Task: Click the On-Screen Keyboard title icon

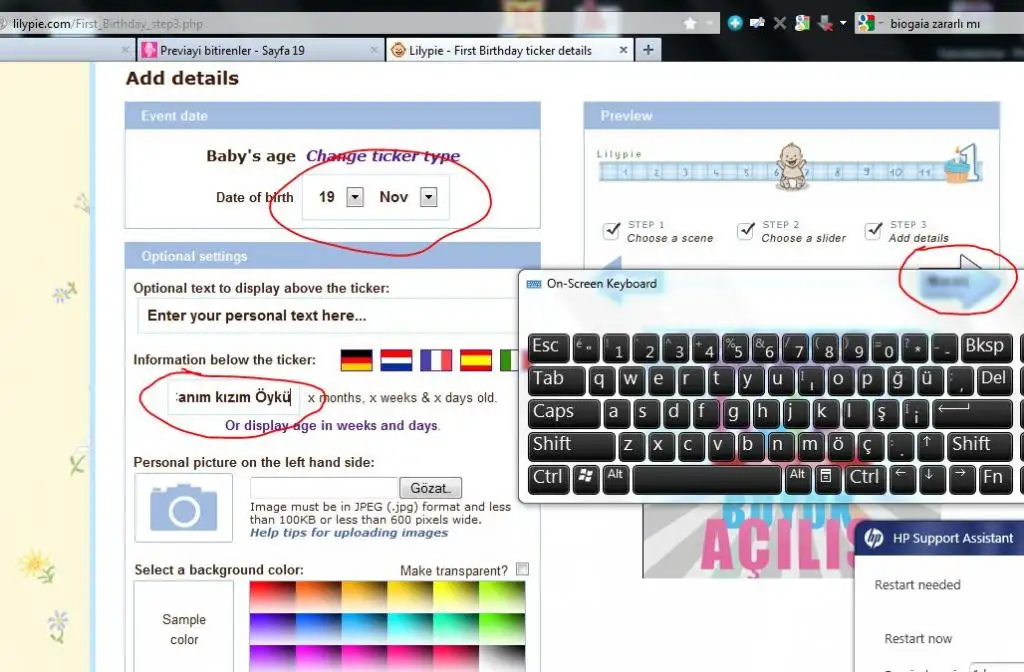Action: point(534,284)
